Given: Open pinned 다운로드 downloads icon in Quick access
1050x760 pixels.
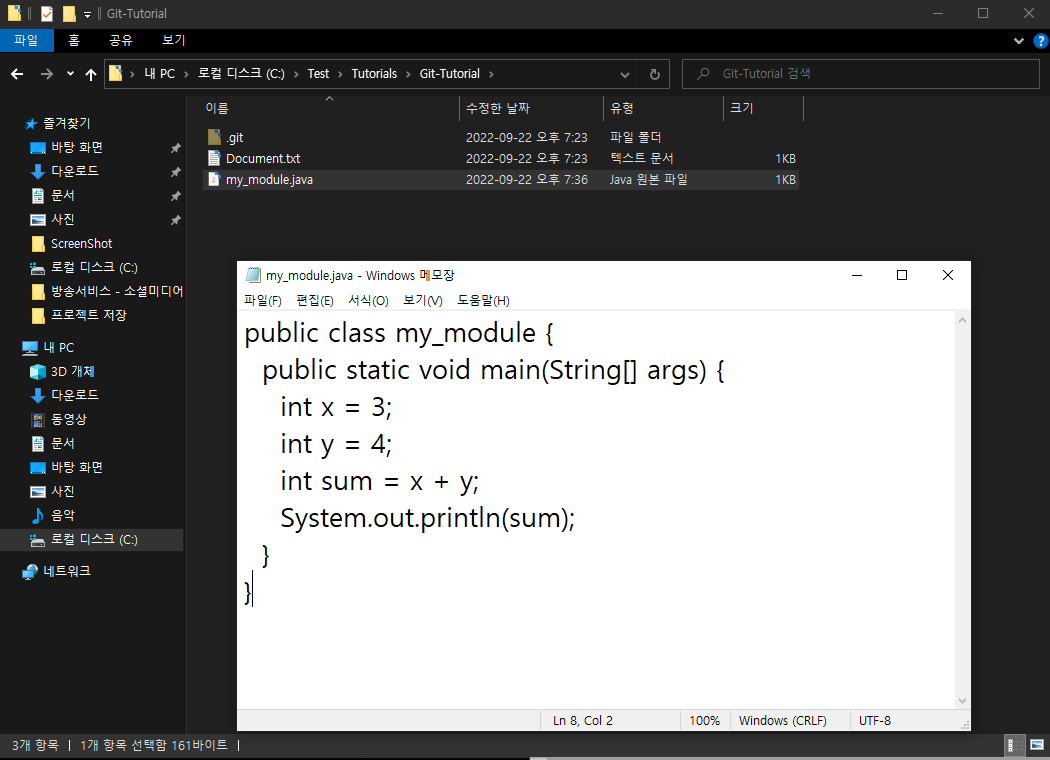Looking at the screenshot, I should [38, 171].
